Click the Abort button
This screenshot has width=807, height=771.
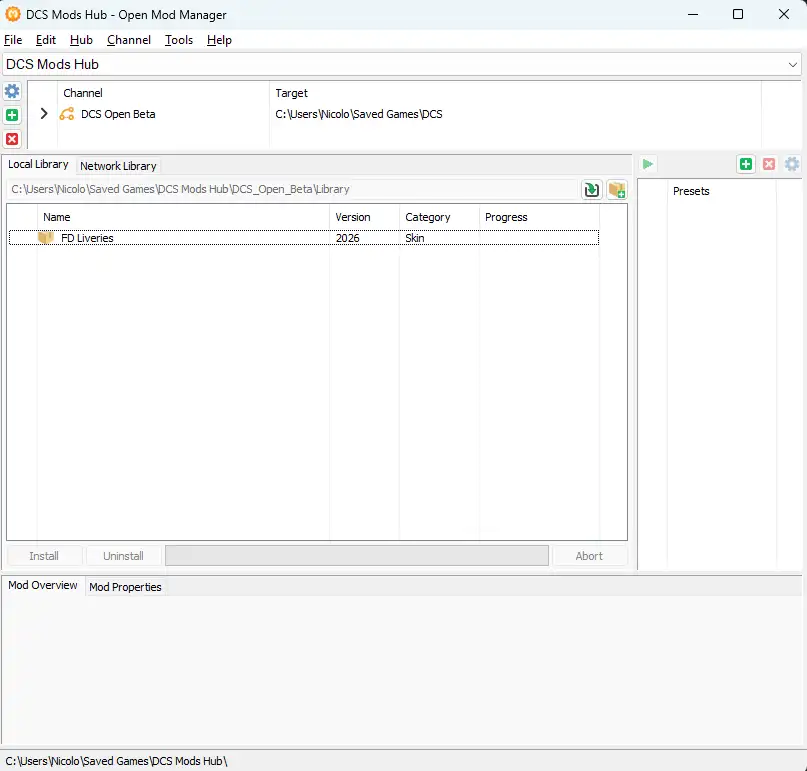(x=589, y=556)
